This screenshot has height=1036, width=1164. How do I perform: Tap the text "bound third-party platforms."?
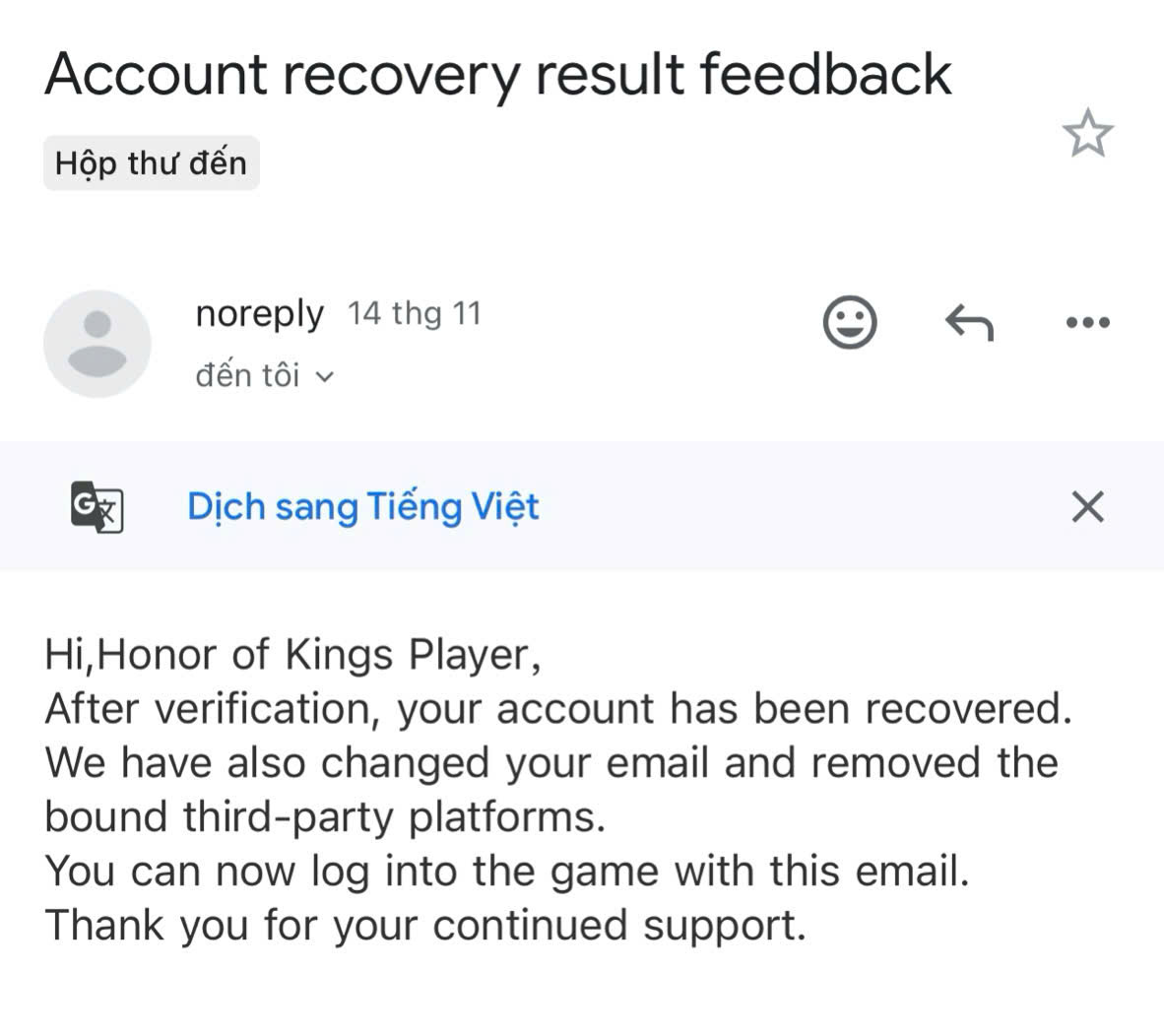(x=325, y=817)
